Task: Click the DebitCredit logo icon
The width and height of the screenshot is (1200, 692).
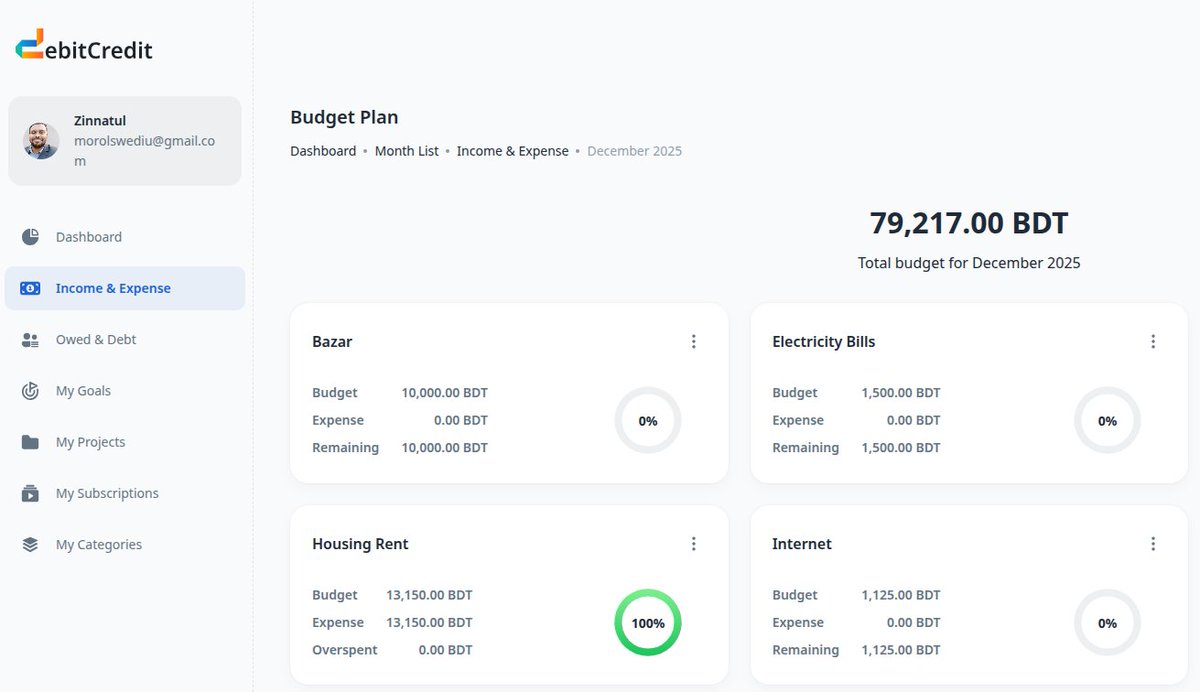Action: (28, 44)
